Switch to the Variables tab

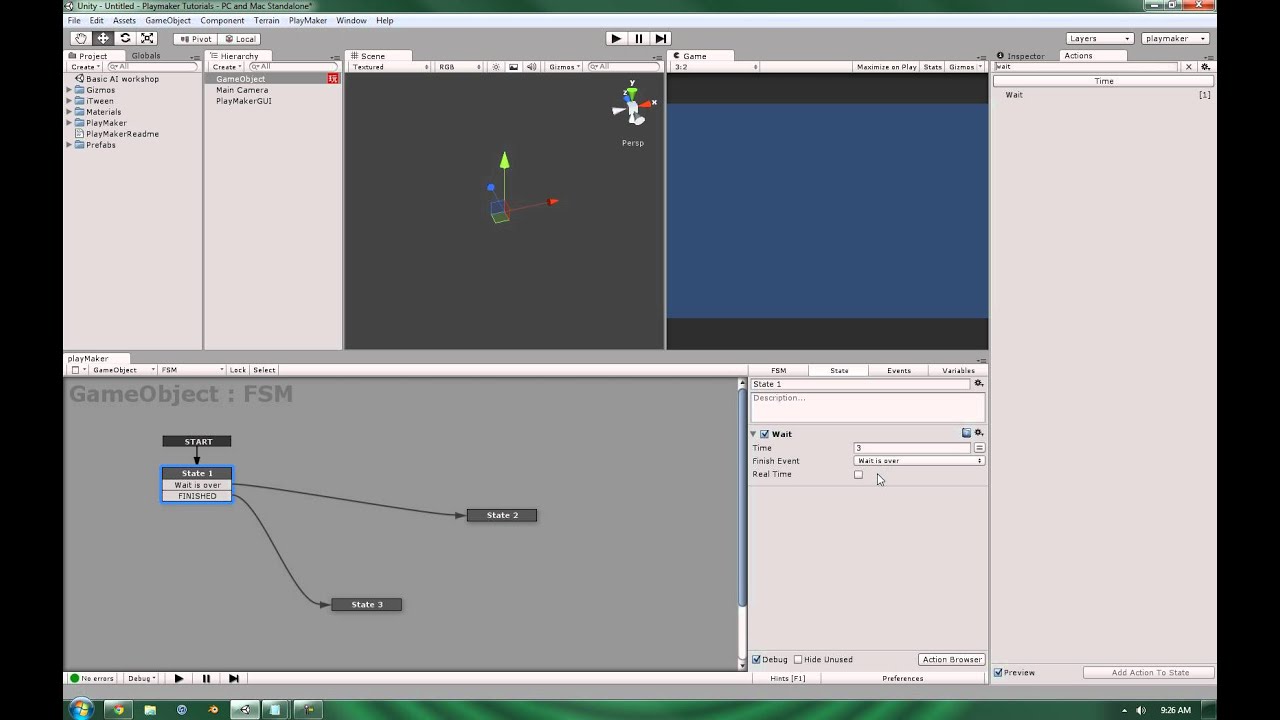click(958, 370)
